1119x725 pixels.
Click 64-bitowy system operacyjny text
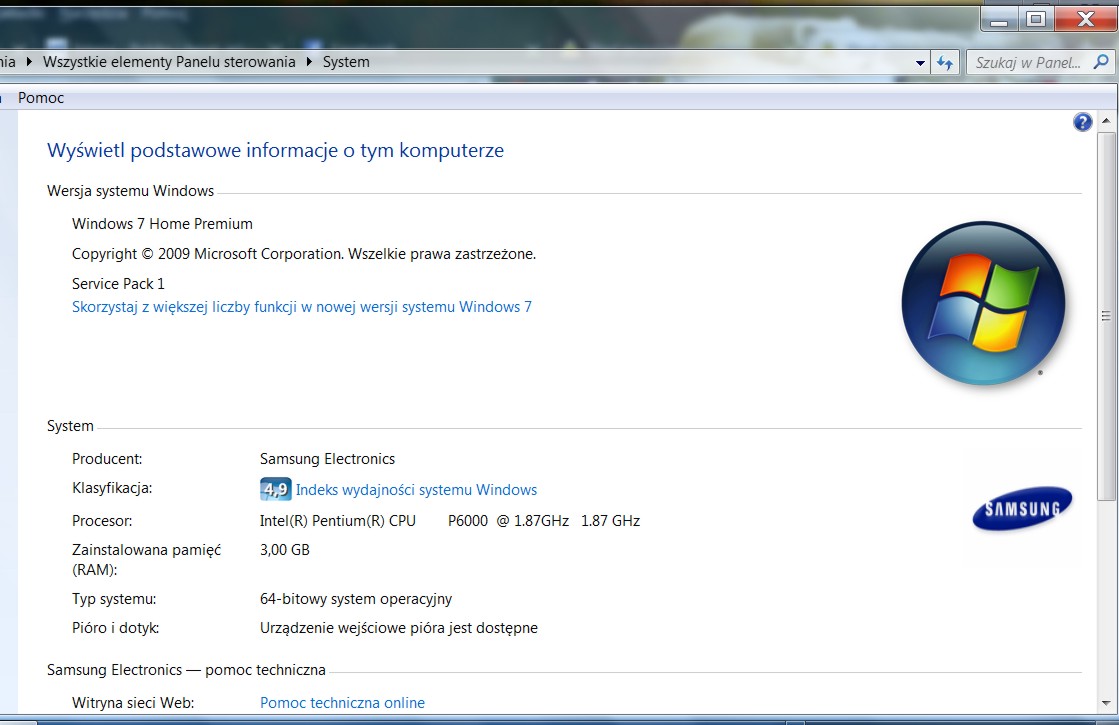click(x=355, y=599)
